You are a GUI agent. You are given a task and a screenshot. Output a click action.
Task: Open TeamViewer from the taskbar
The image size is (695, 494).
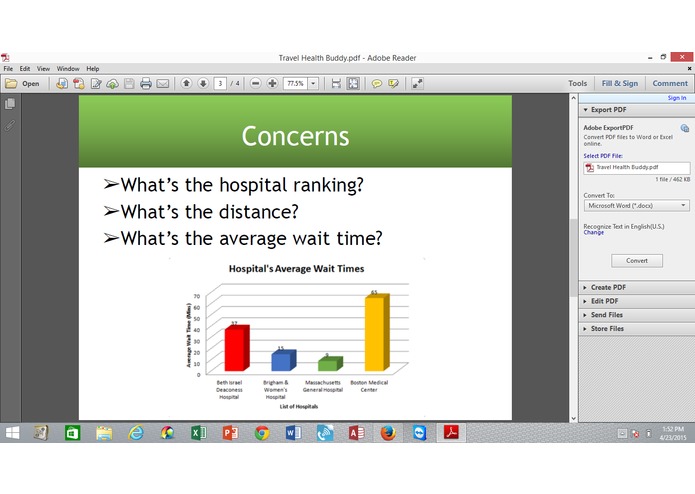click(x=419, y=433)
